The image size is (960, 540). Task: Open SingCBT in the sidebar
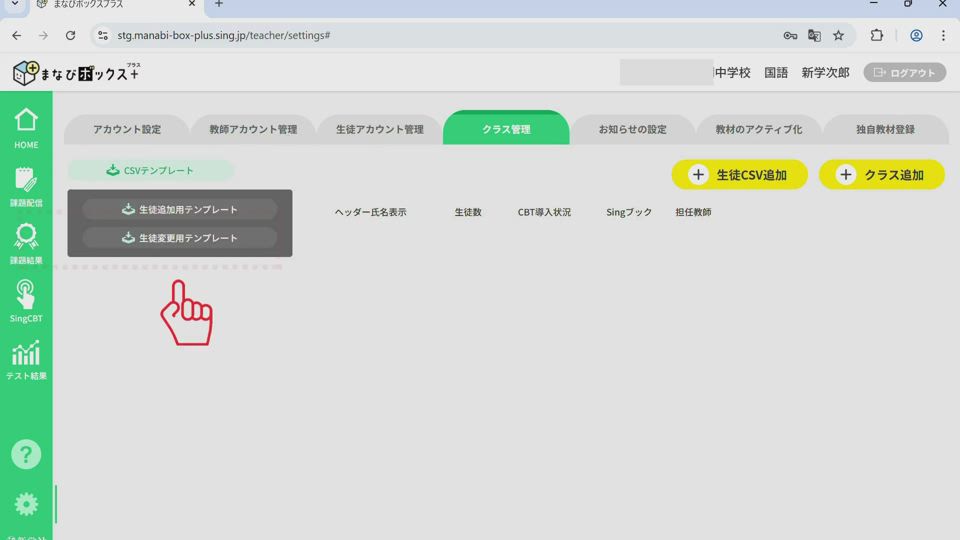(26, 300)
